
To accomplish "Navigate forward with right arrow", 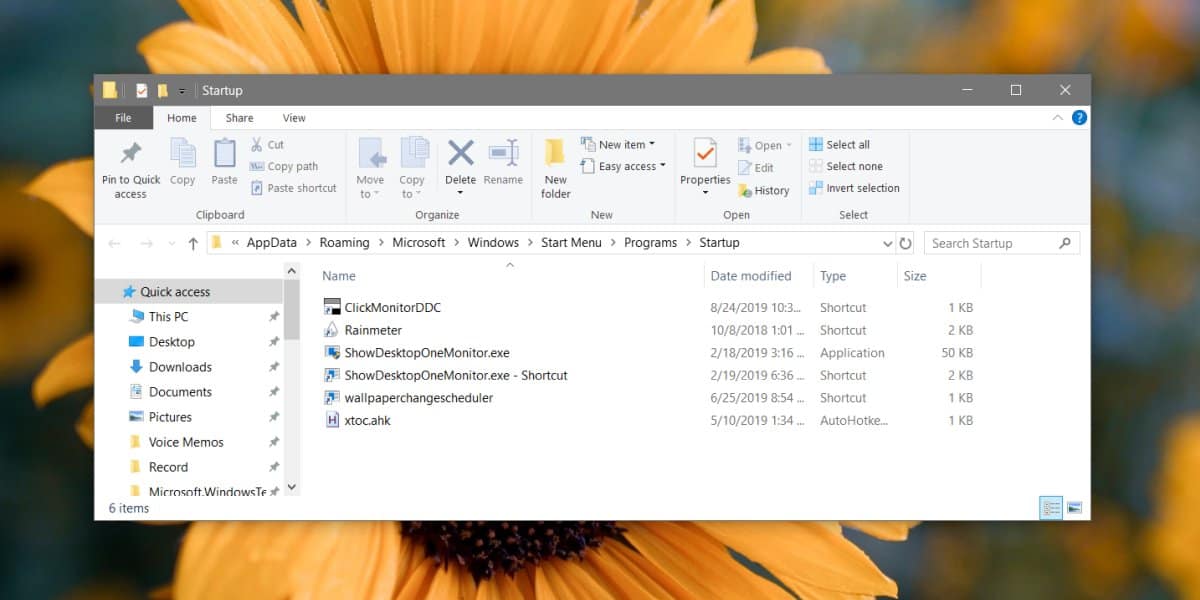I will pyautogui.click(x=146, y=243).
